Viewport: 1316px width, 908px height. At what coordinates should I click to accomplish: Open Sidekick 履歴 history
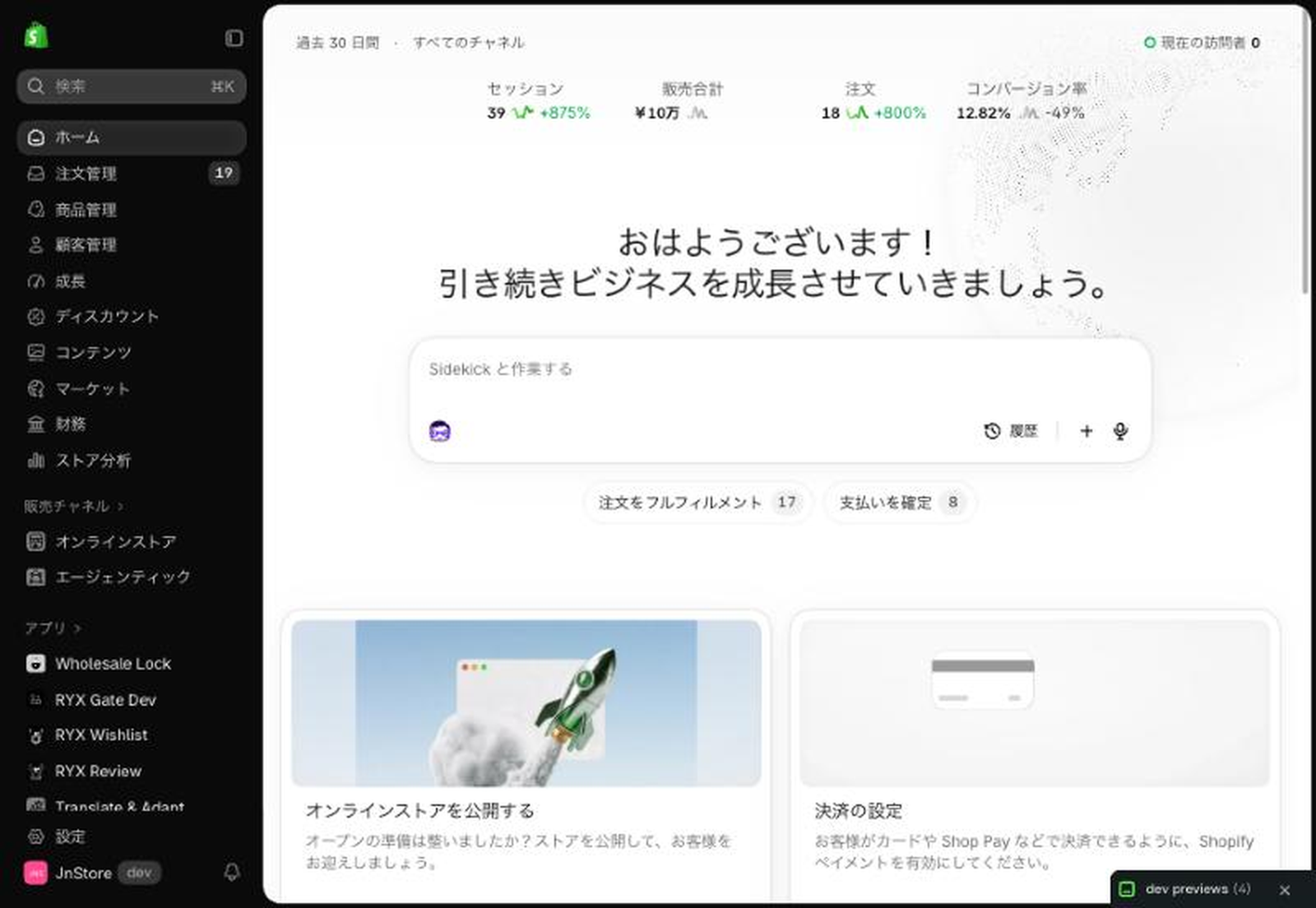1011,431
